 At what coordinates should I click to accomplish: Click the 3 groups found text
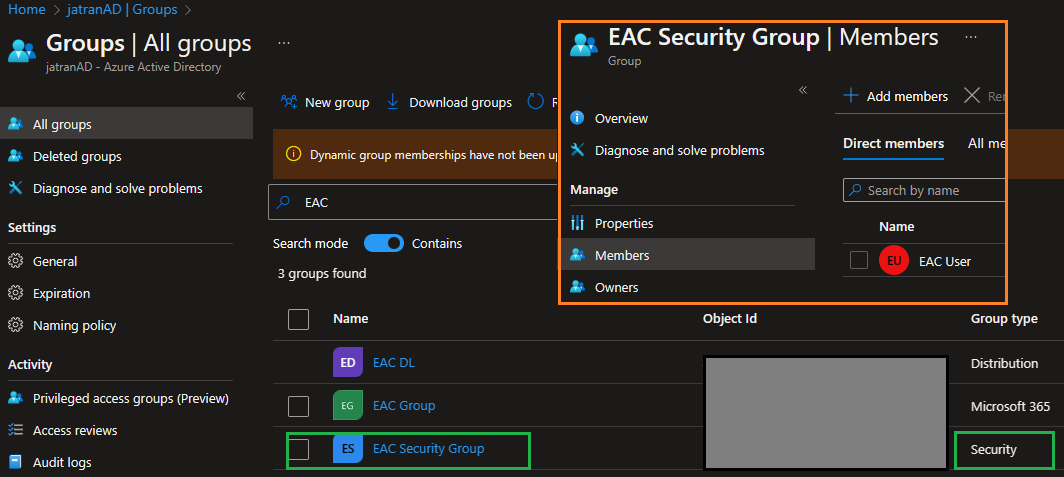322,273
